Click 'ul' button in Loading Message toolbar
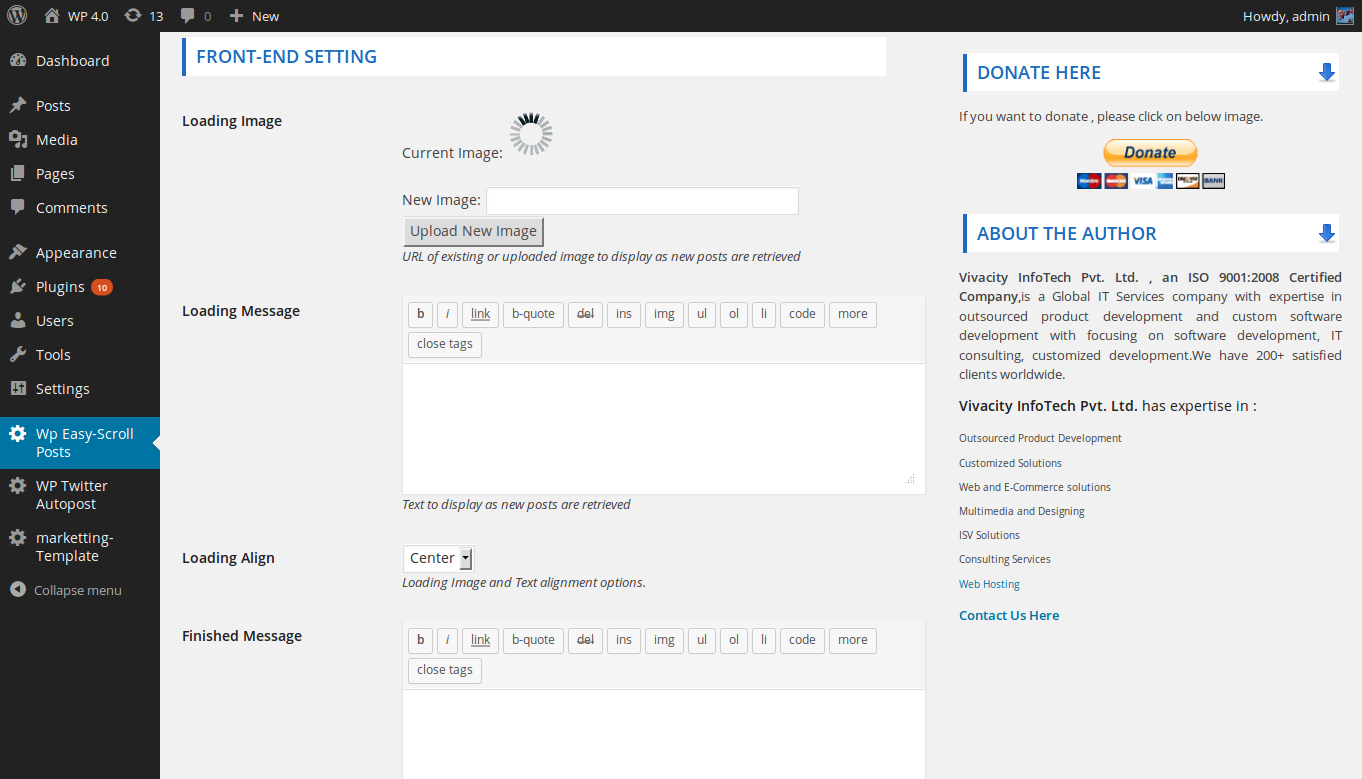Screen dimensions: 1362x779 point(702,315)
